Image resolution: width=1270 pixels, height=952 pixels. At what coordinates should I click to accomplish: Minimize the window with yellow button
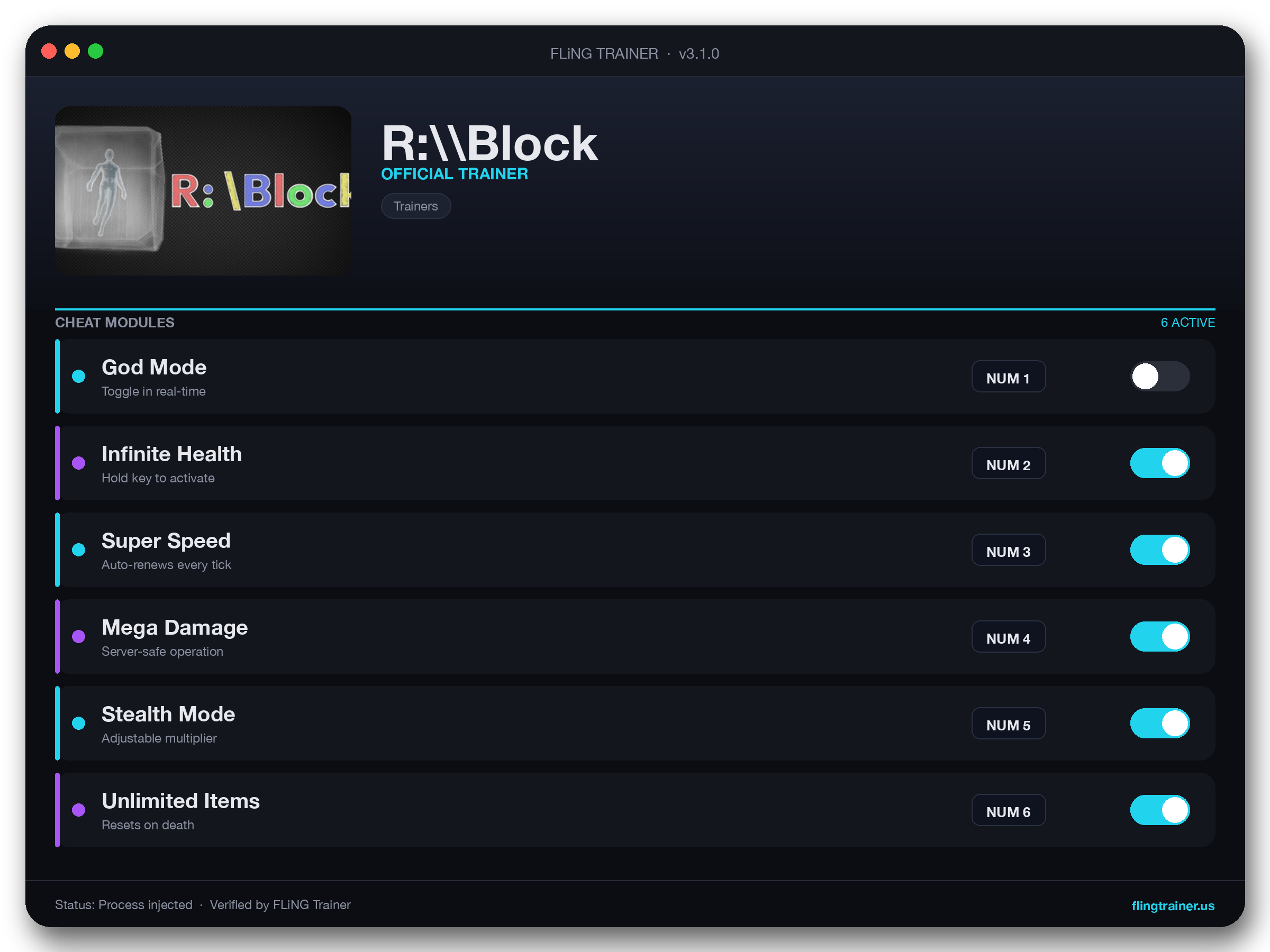72,51
